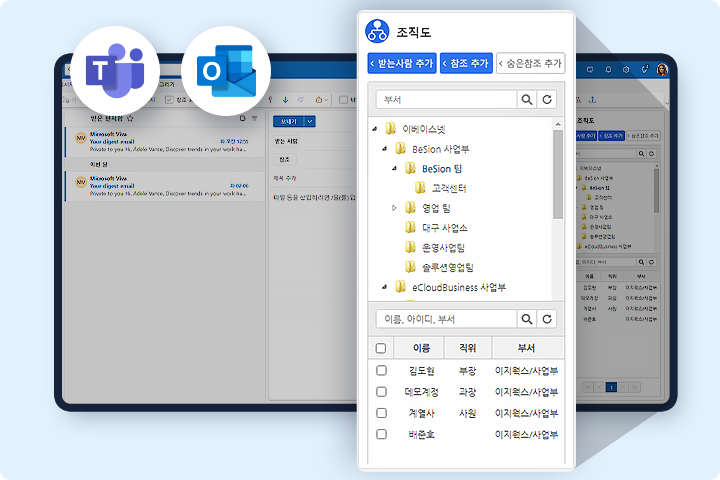
Task: Toggle the 참조 checkbox in compose toolbar
Action: click(x=169, y=100)
